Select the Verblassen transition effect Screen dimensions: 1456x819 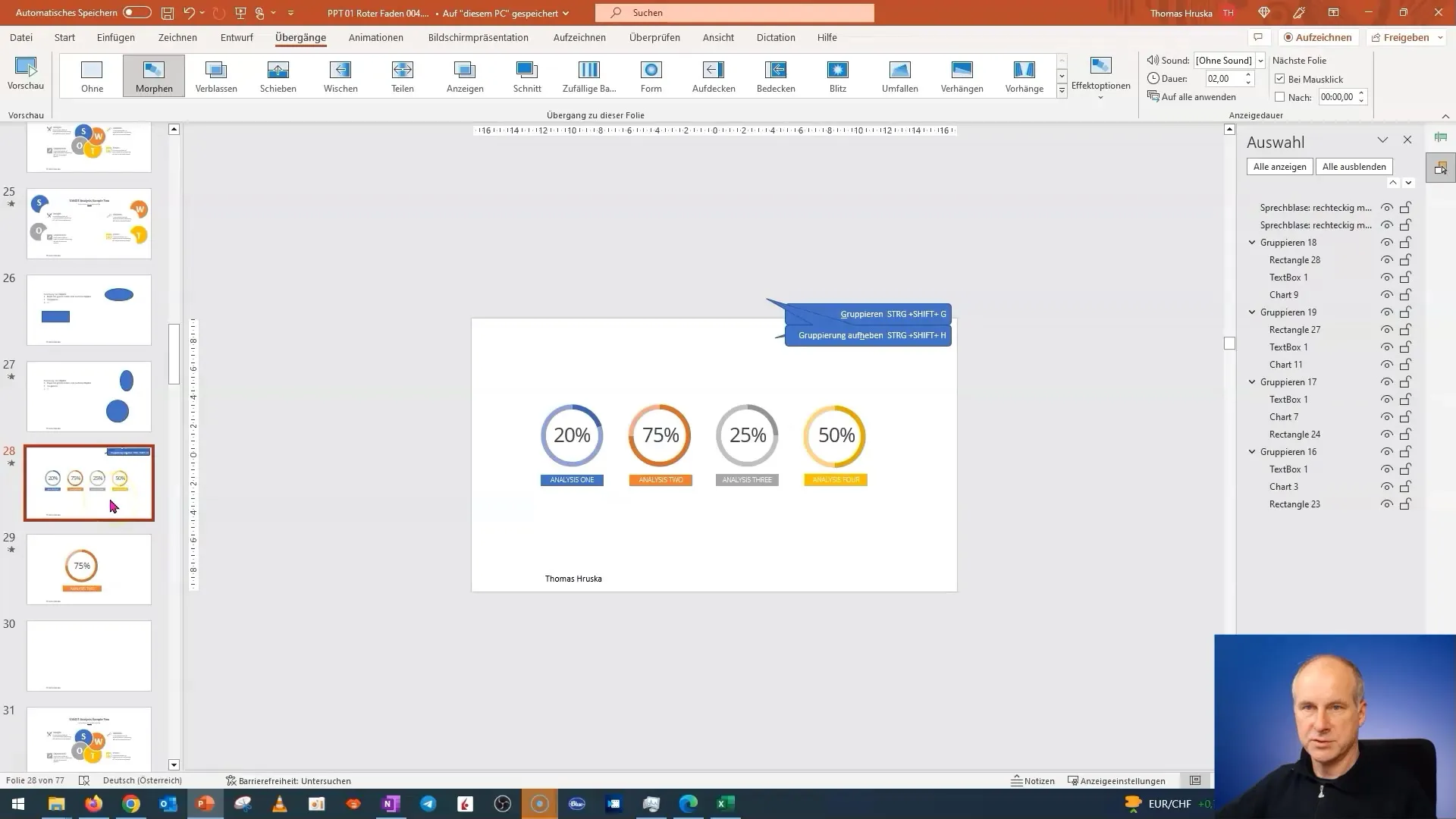tap(216, 75)
